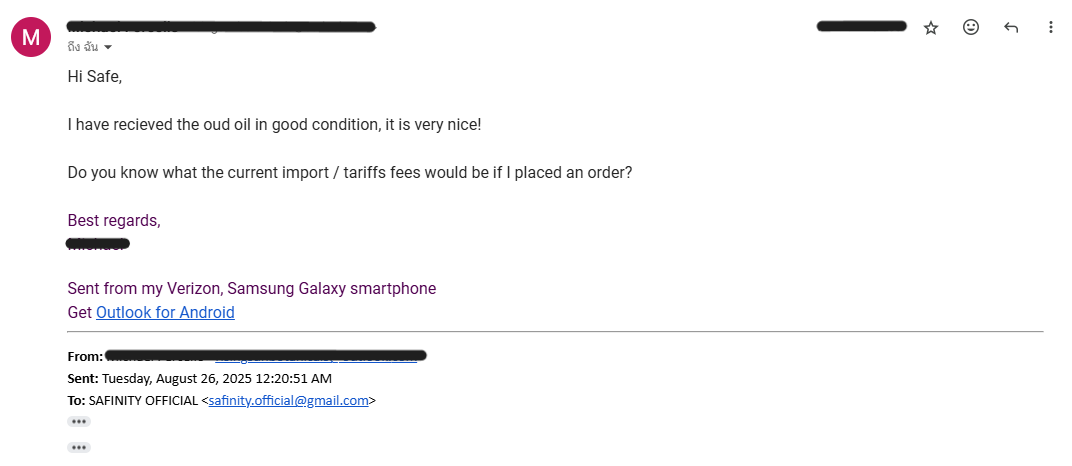Viewport: 1072px width, 466px height.
Task: Expand recipient details arrow beside "ถึง ฉัน"
Action: point(108,48)
